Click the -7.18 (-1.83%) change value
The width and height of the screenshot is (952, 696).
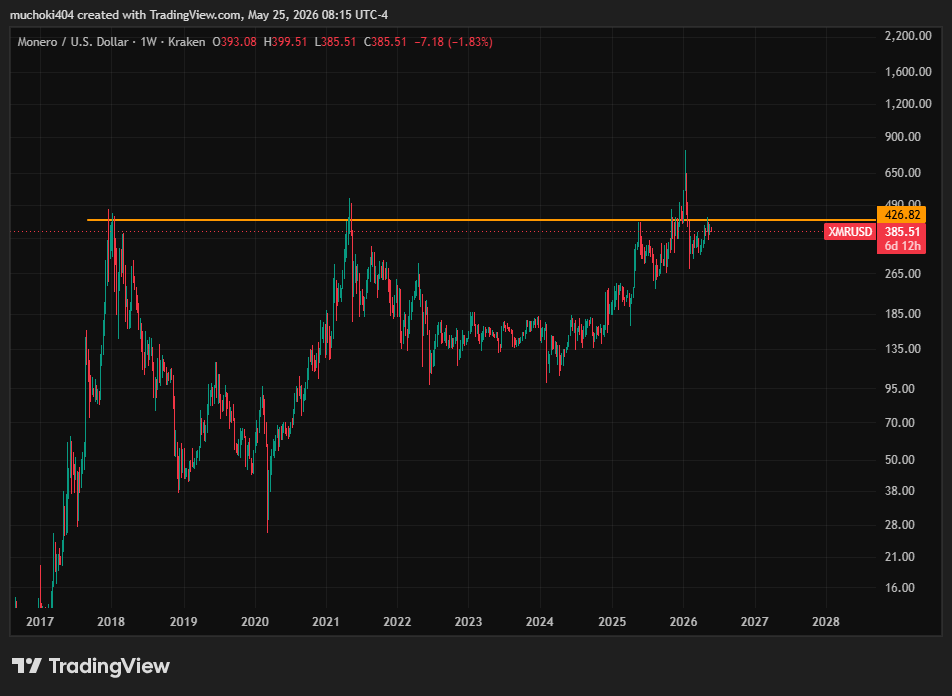pyautogui.click(x=453, y=42)
